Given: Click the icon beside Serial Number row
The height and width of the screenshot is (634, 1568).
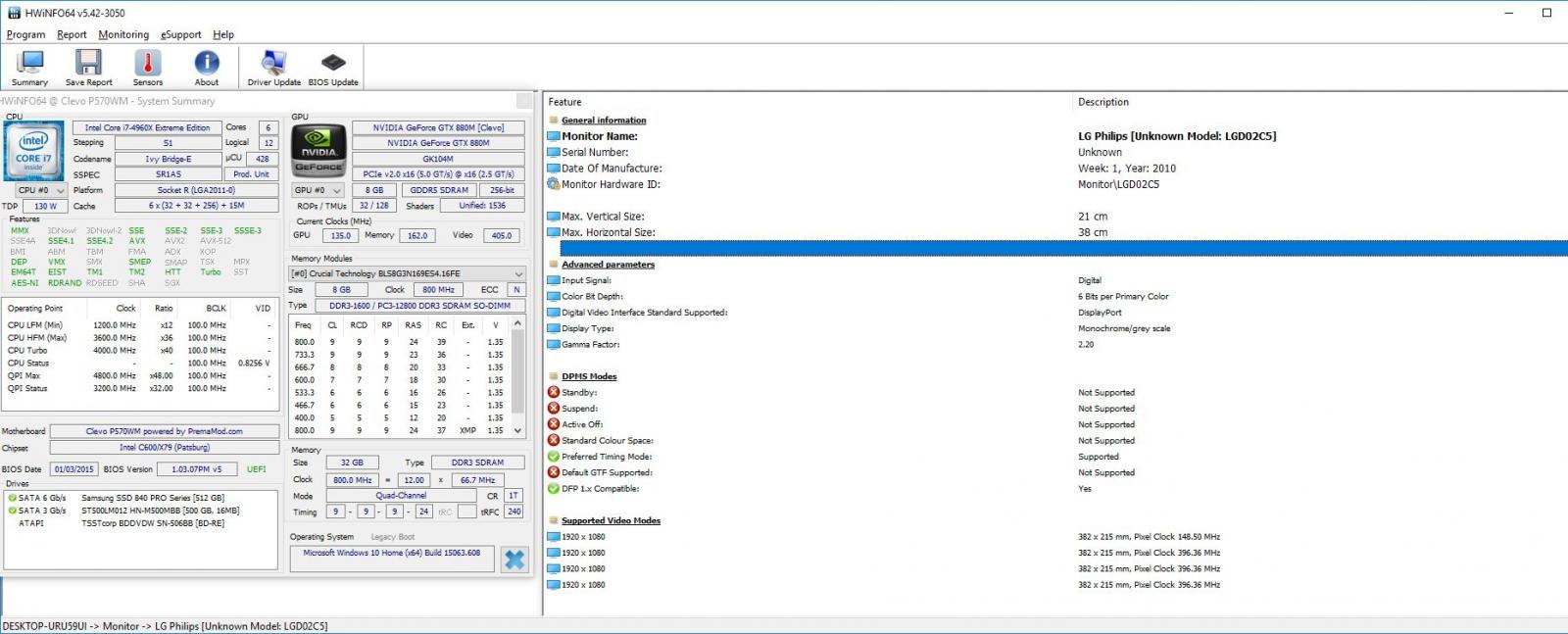Looking at the screenshot, I should pyautogui.click(x=554, y=153).
